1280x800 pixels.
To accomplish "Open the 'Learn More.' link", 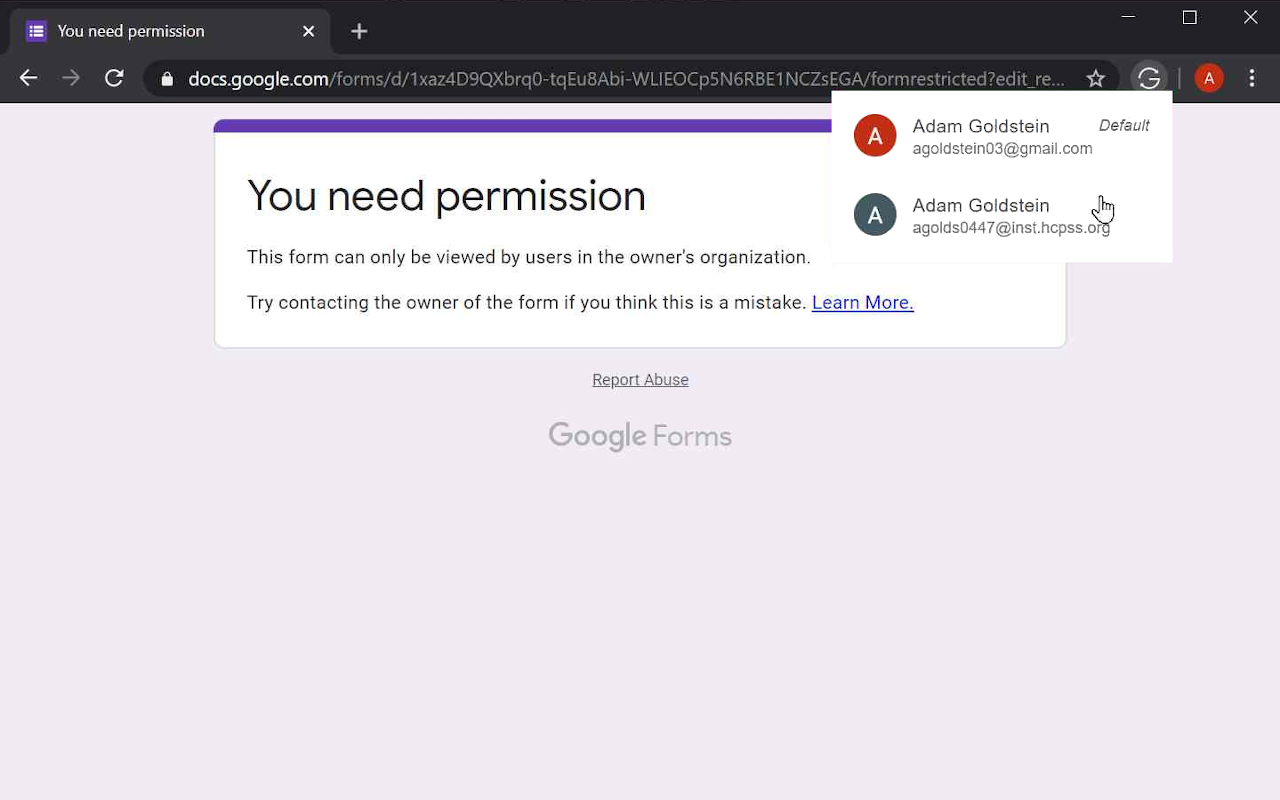I will (863, 302).
